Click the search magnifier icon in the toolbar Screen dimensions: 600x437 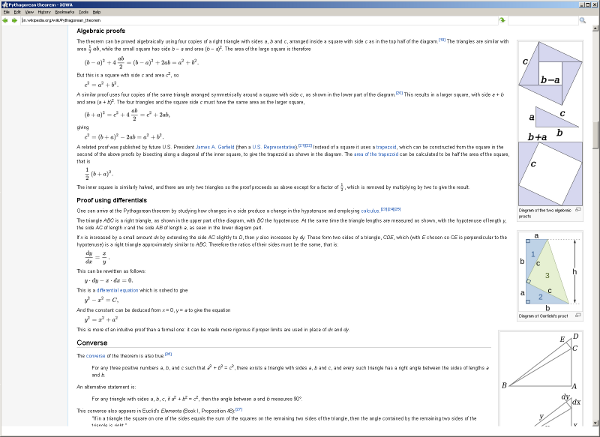point(584,19)
